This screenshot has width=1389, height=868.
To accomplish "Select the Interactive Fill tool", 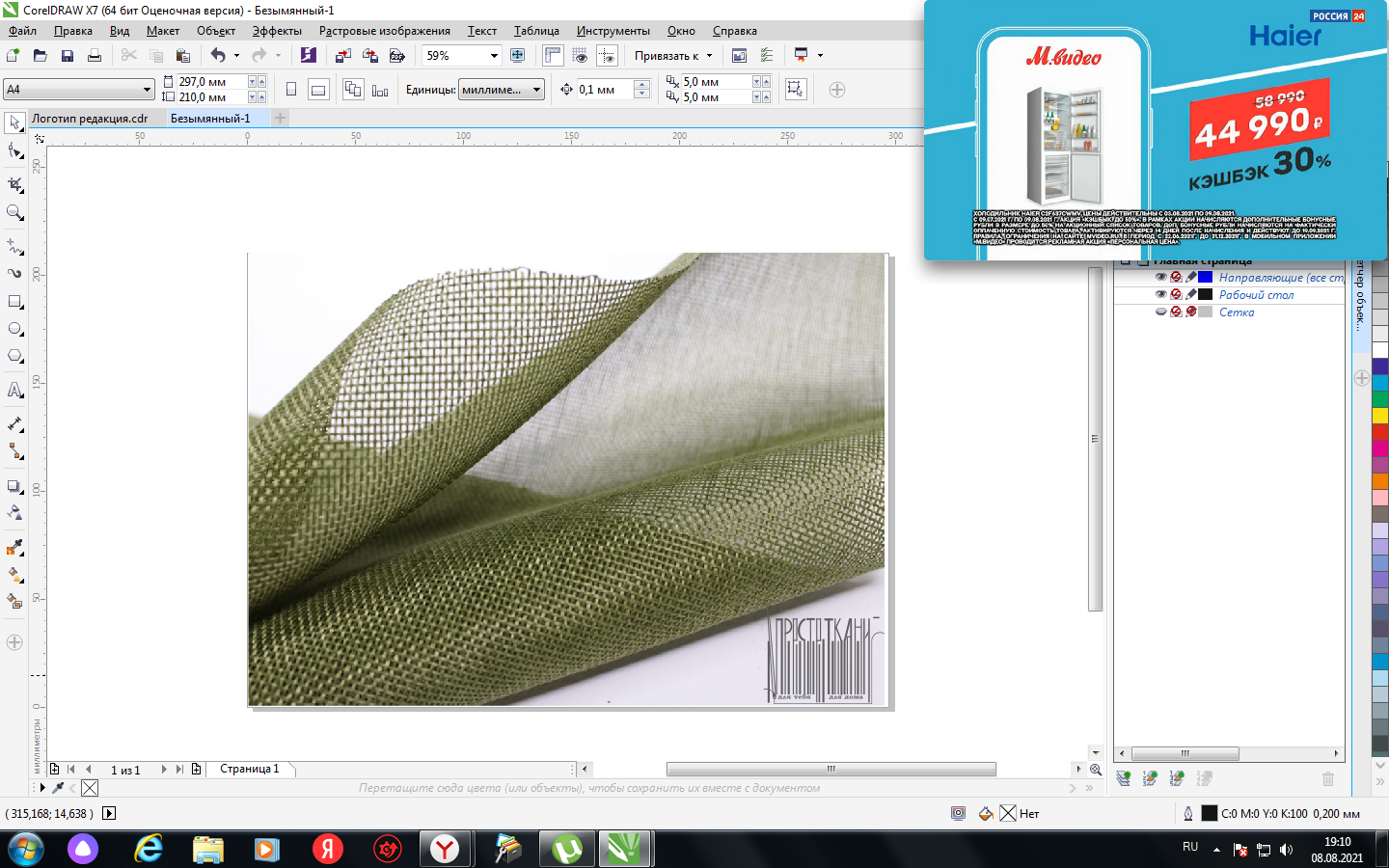I will pos(14,574).
